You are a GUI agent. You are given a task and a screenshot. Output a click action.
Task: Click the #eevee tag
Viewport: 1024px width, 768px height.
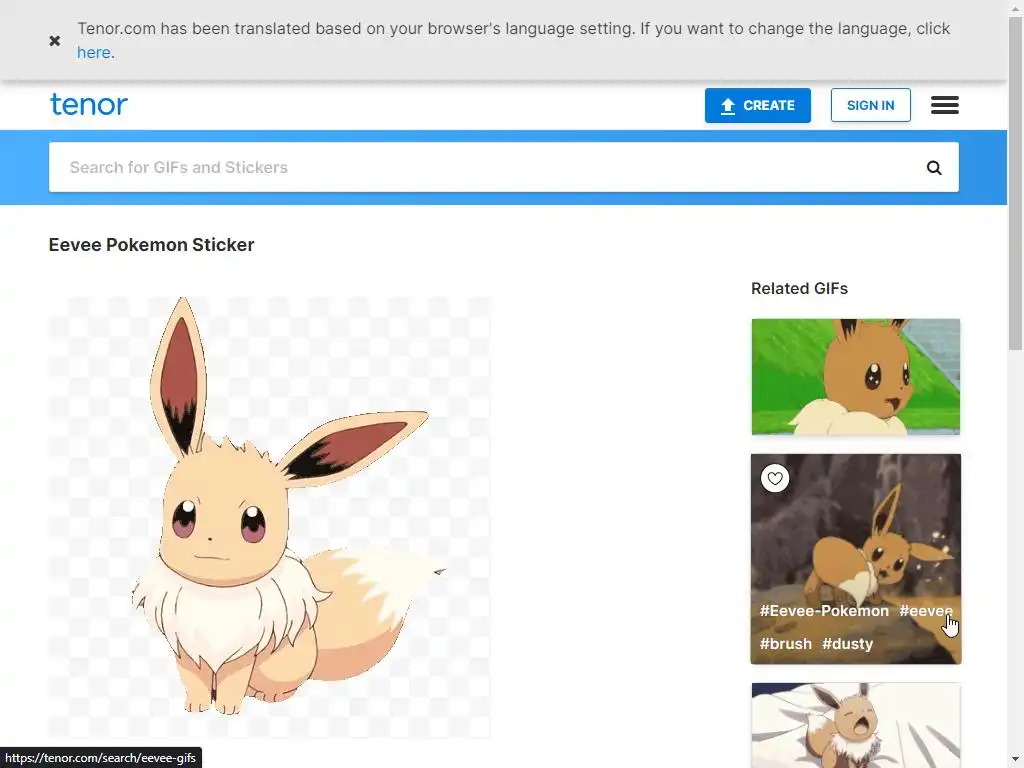tap(926, 611)
